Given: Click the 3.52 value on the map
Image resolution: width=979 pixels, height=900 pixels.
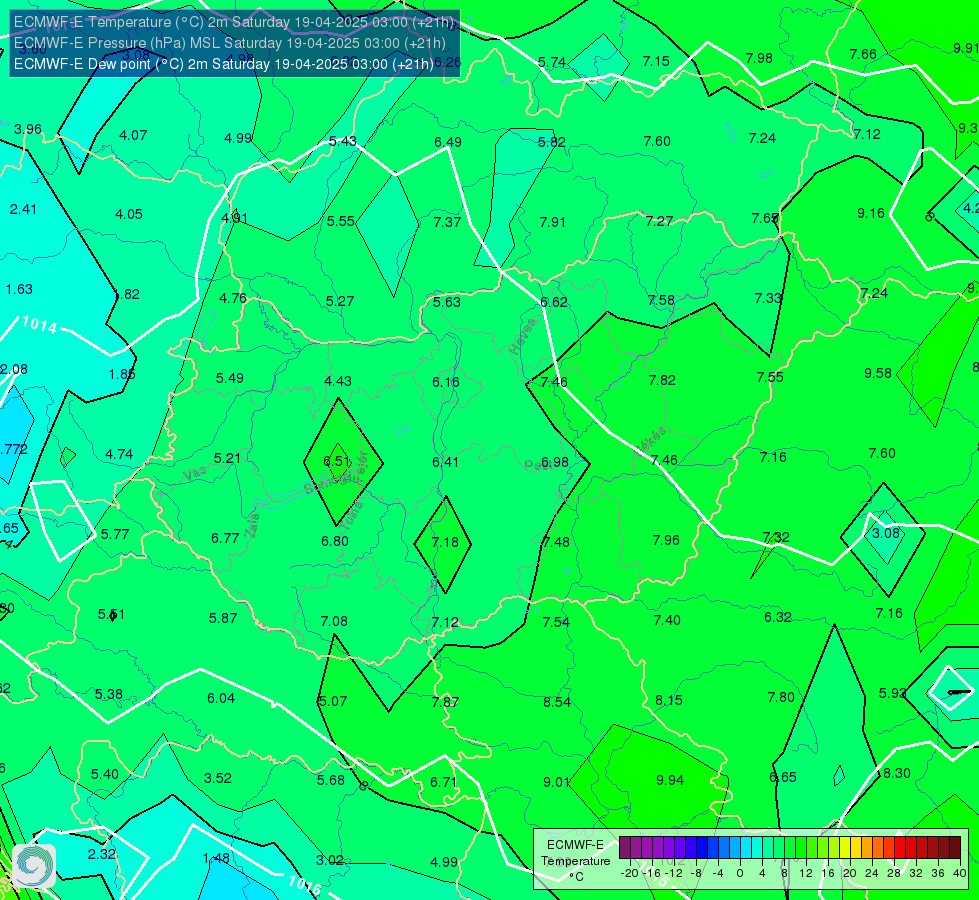Looking at the screenshot, I should [x=218, y=778].
